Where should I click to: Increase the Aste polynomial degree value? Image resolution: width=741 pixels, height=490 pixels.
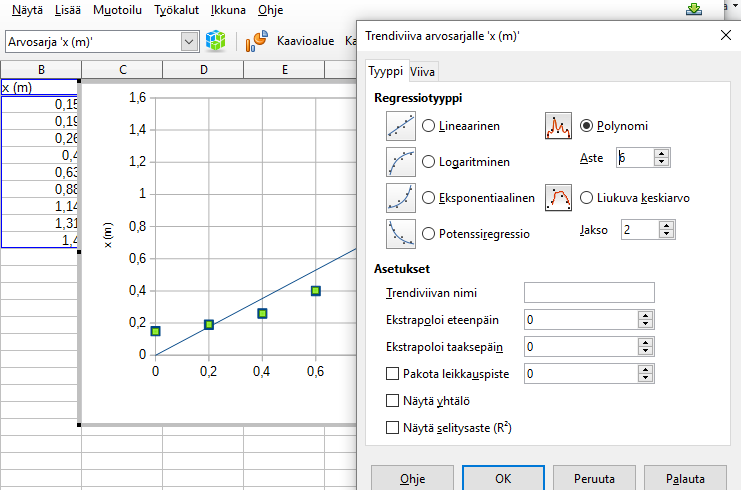[x=662, y=153]
